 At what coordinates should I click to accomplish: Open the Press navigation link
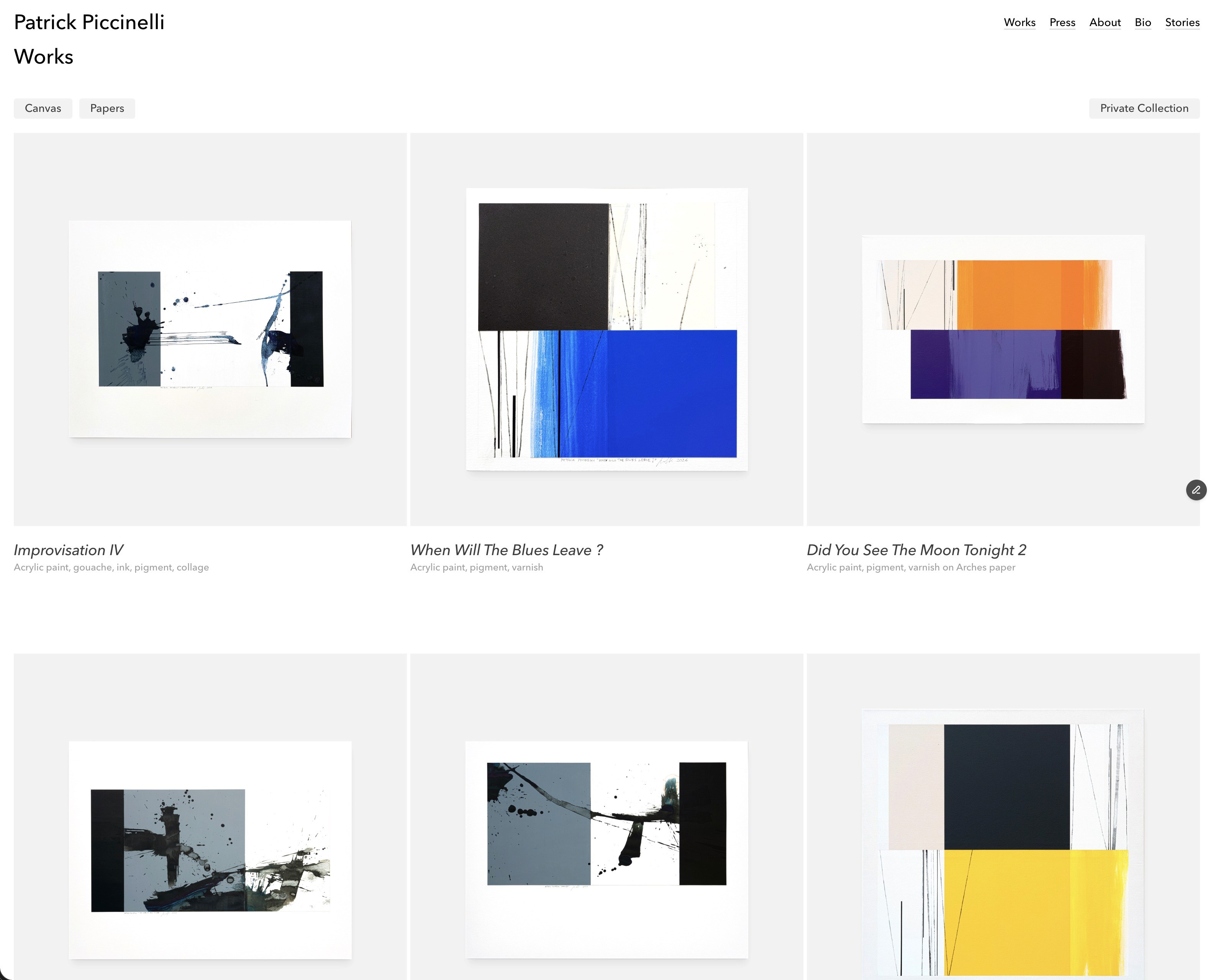pos(1062,23)
